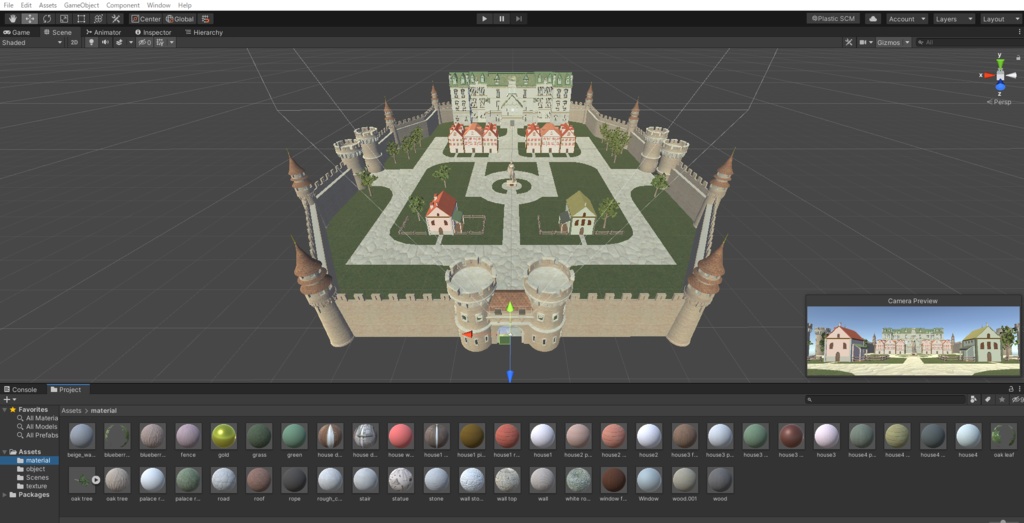Open Plastic SCM
The image size is (1024, 523).
point(833,19)
